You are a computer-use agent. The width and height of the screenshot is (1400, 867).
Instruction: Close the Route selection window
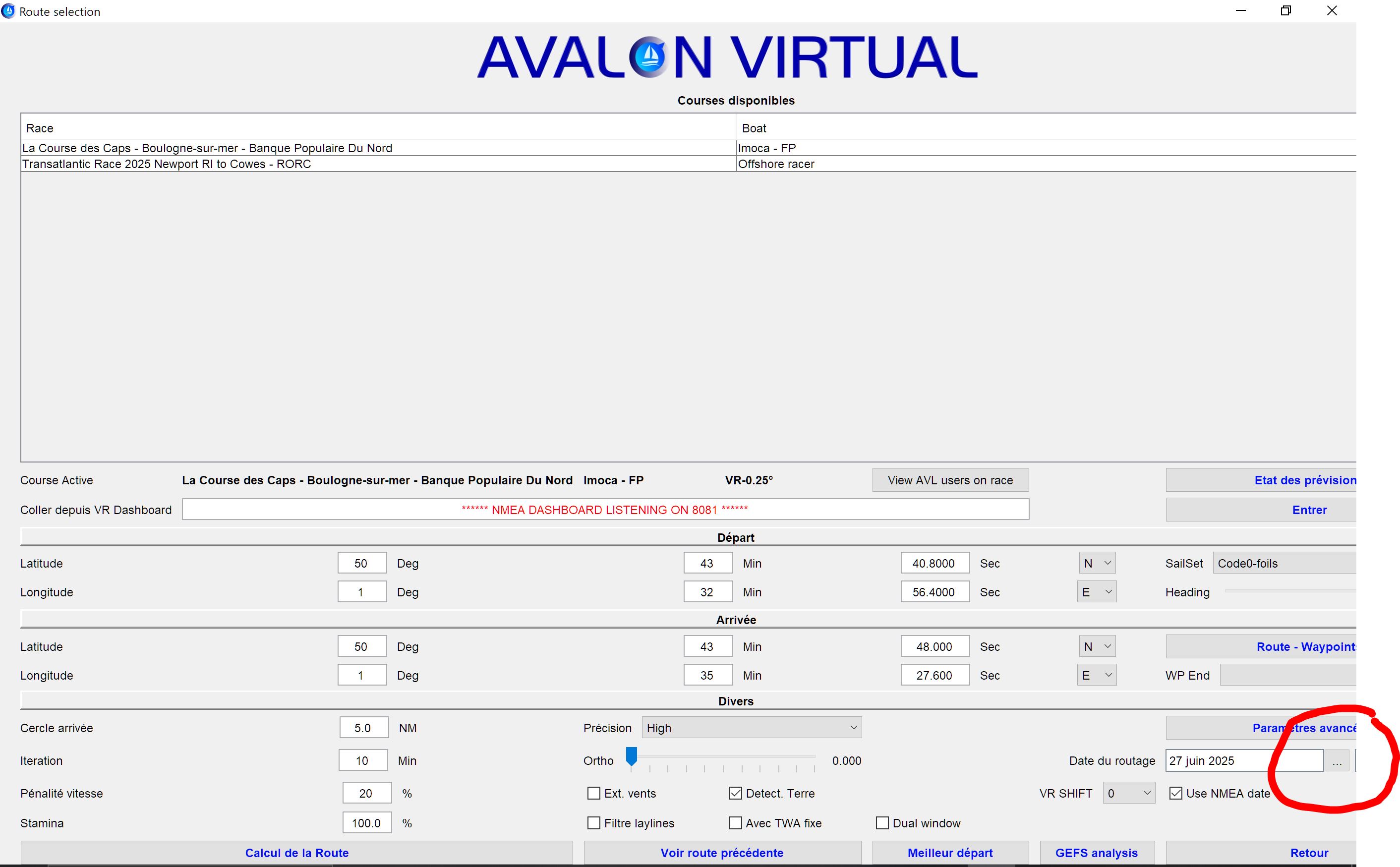tap(1332, 11)
